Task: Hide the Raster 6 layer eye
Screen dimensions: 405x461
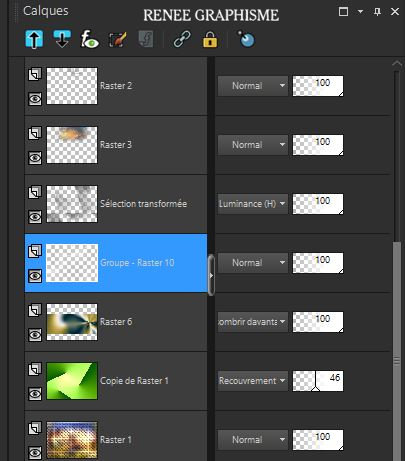Action: coord(35,335)
